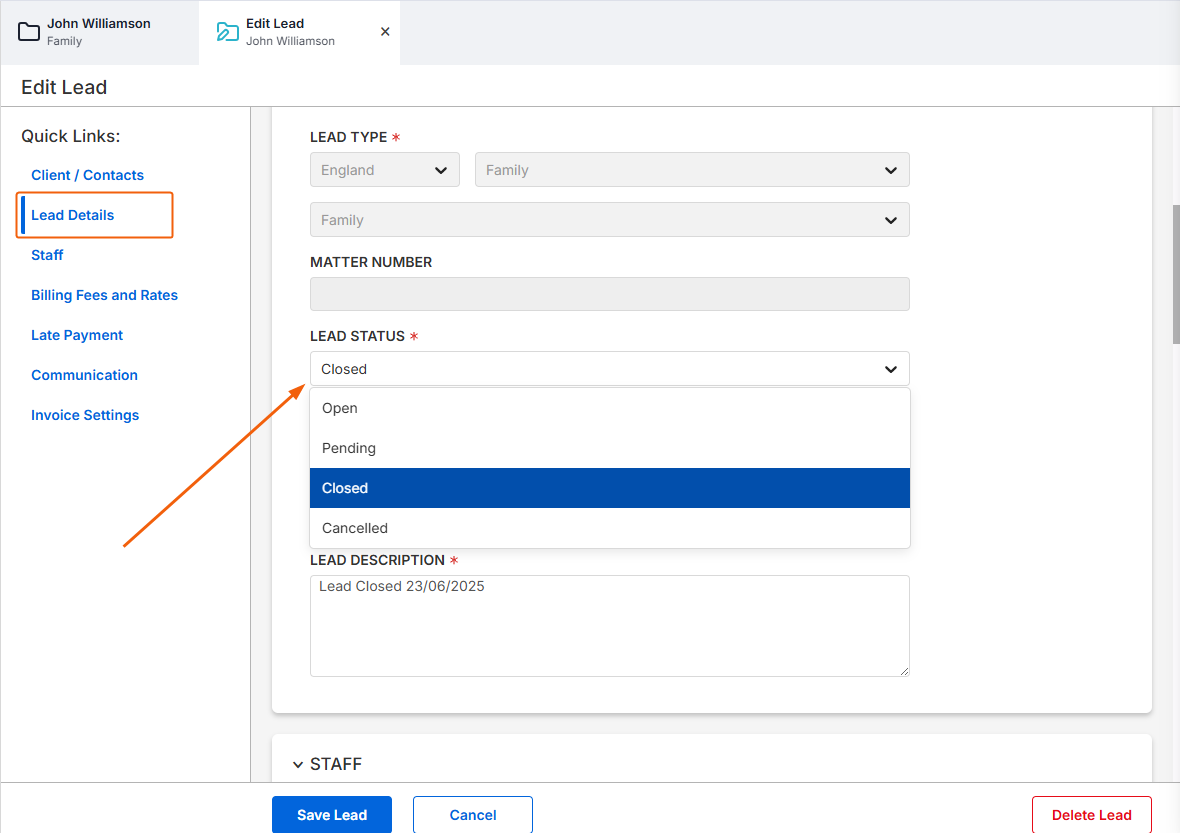This screenshot has height=833, width=1180.
Task: Select Pending in the status list
Action: (x=610, y=448)
